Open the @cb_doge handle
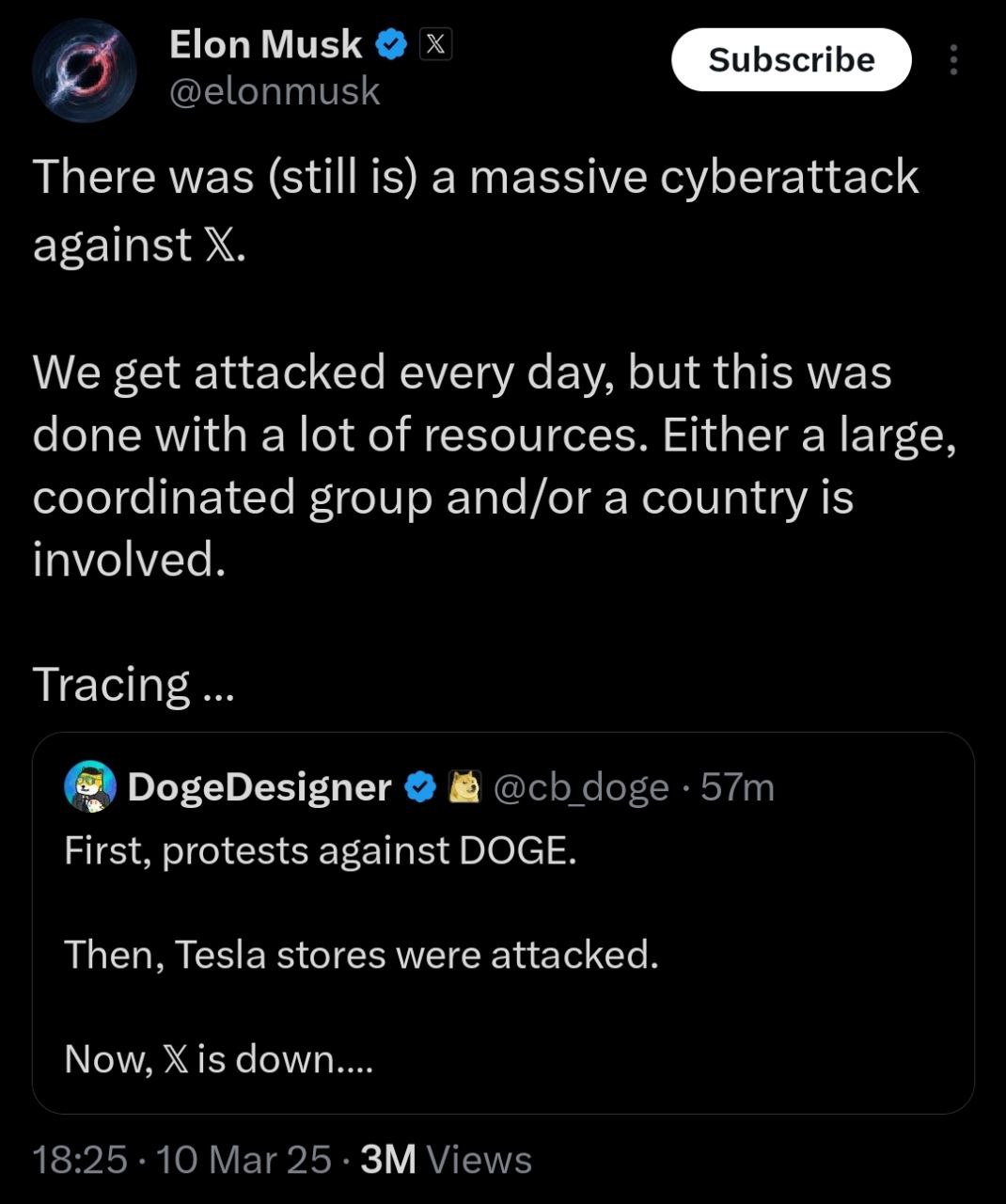Viewport: 1006px width, 1204px height. [581, 787]
